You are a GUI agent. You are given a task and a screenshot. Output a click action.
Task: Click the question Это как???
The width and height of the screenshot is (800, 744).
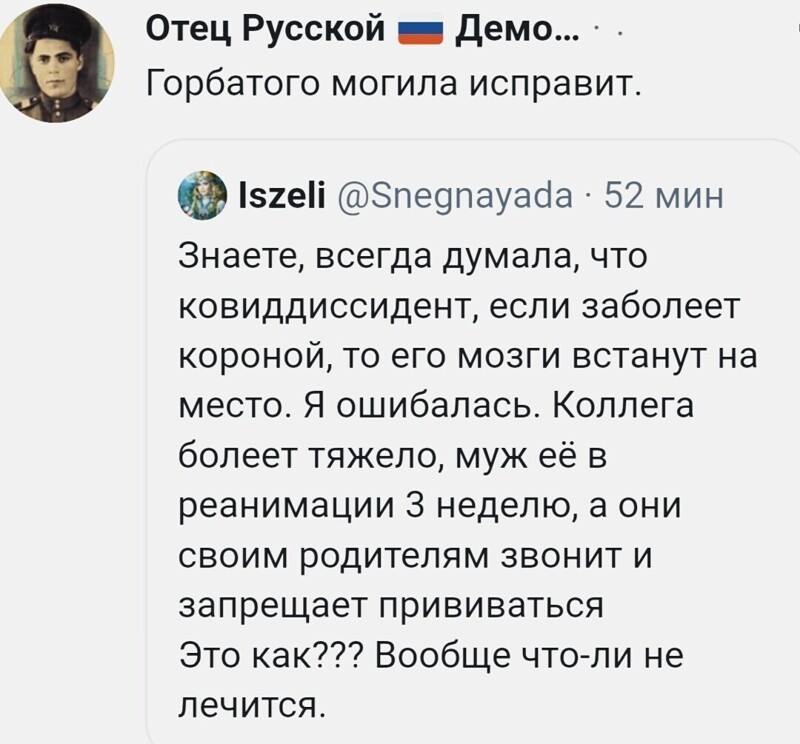click(271, 655)
